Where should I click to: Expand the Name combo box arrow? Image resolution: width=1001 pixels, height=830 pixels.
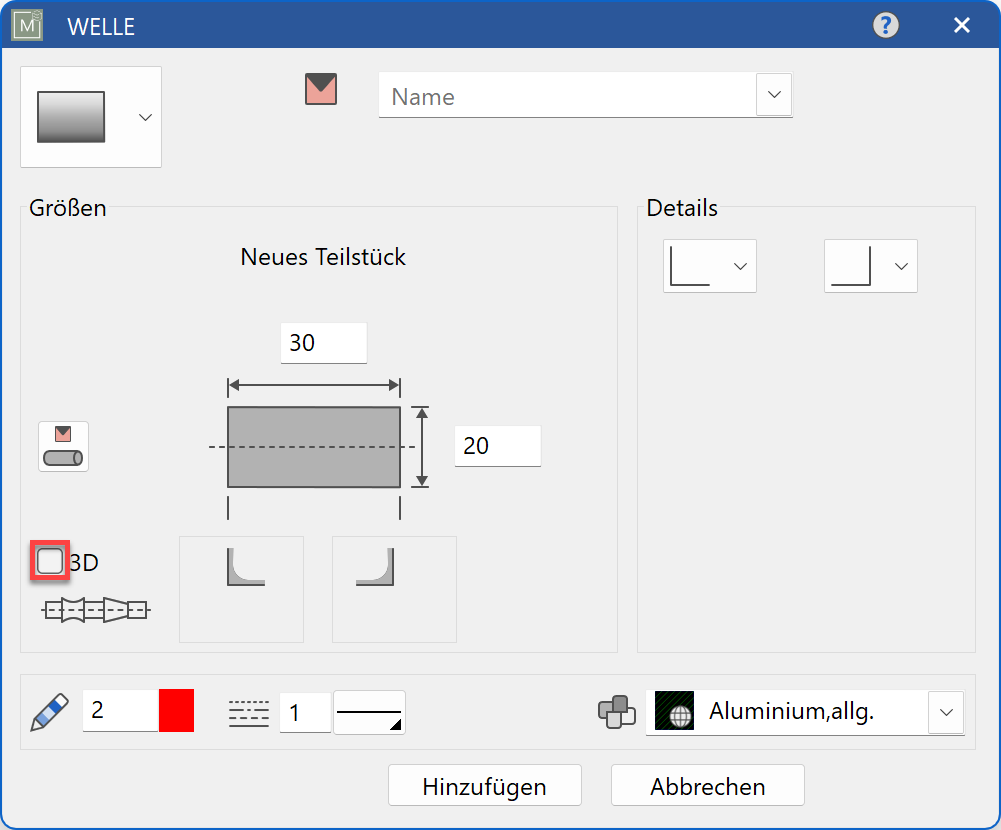(774, 94)
